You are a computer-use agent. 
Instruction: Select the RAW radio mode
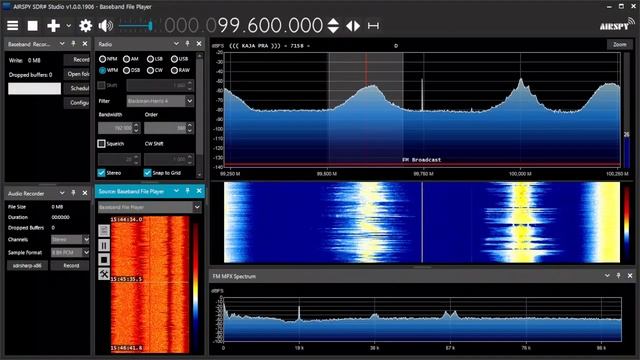point(180,70)
